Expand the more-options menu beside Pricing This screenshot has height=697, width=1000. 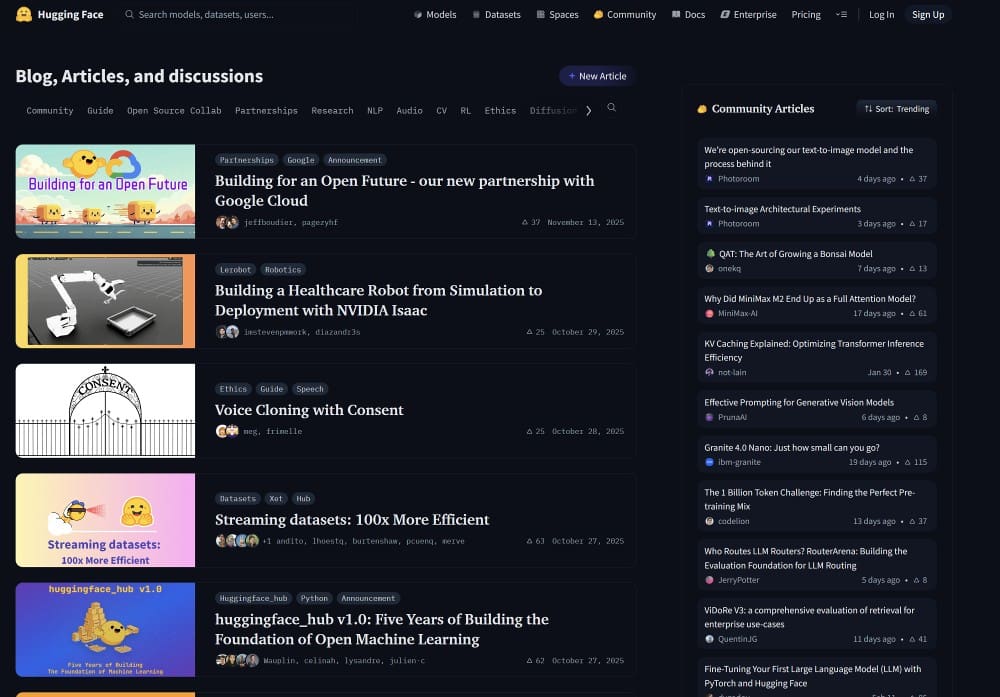click(x=841, y=15)
